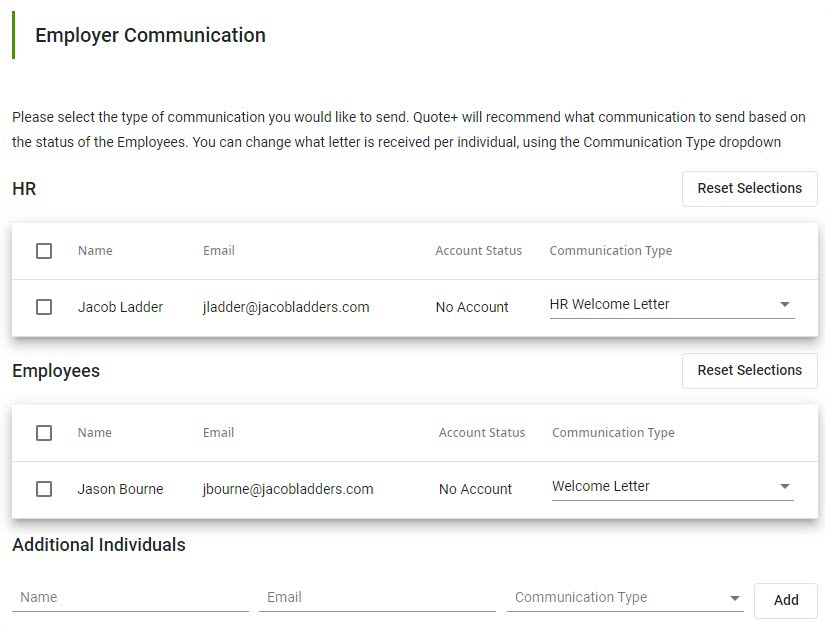Focus the Email field under Additional Individuals
This screenshot has width=825, height=626.
point(377,598)
